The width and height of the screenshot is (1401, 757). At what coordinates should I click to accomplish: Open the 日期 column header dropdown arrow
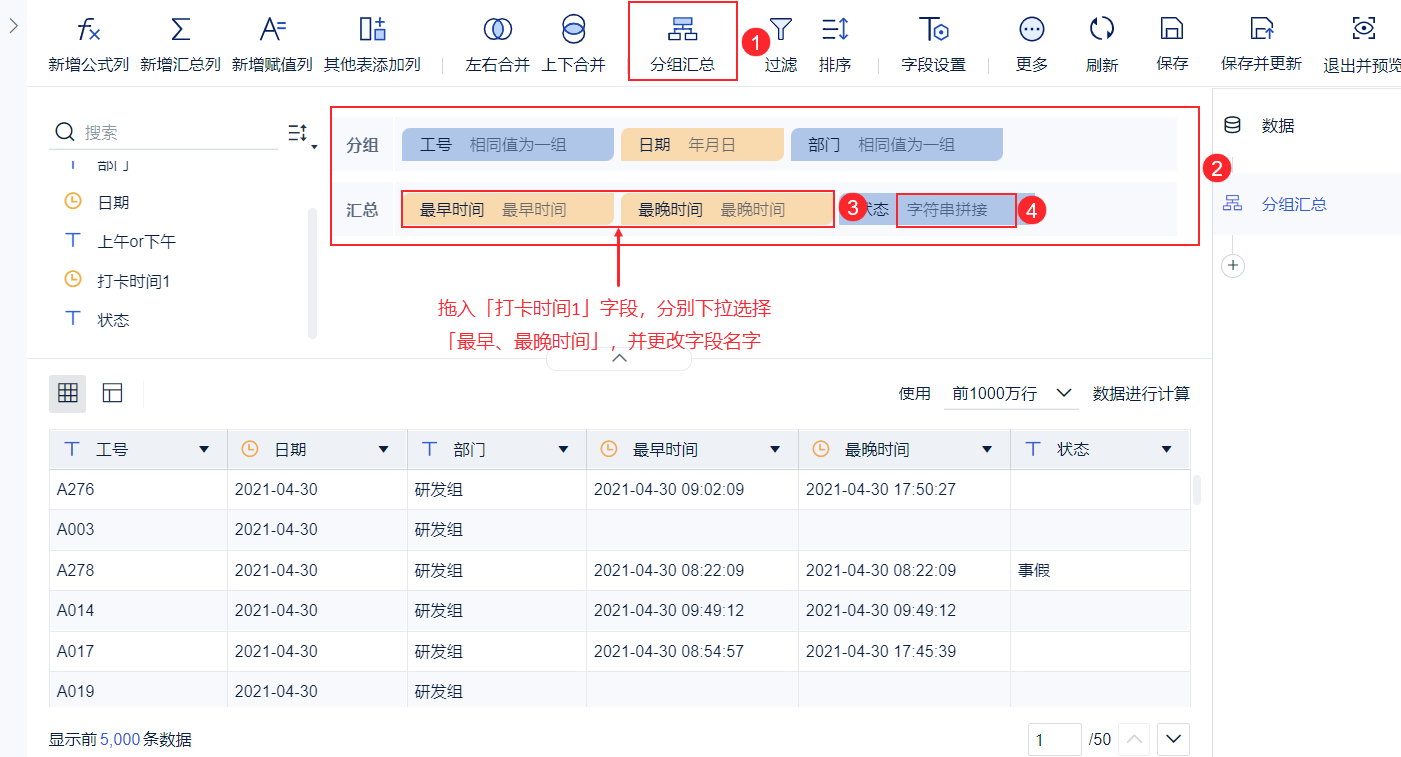point(384,450)
